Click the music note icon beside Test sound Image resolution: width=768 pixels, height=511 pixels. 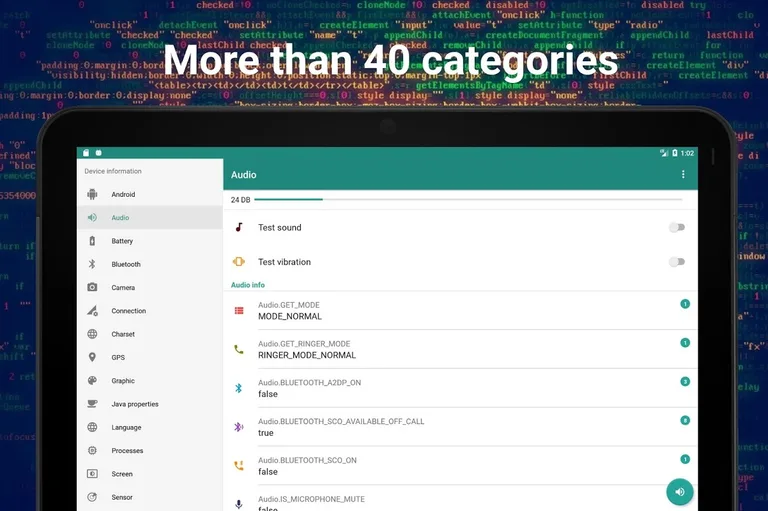(x=239, y=227)
